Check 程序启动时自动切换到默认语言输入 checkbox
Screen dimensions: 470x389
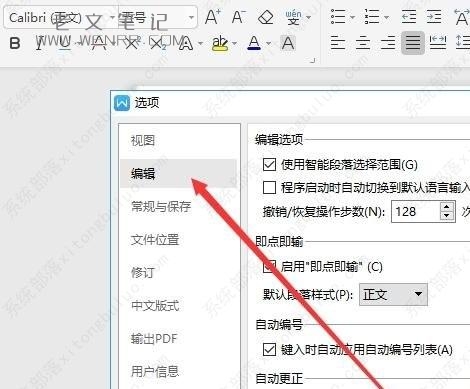coord(269,188)
